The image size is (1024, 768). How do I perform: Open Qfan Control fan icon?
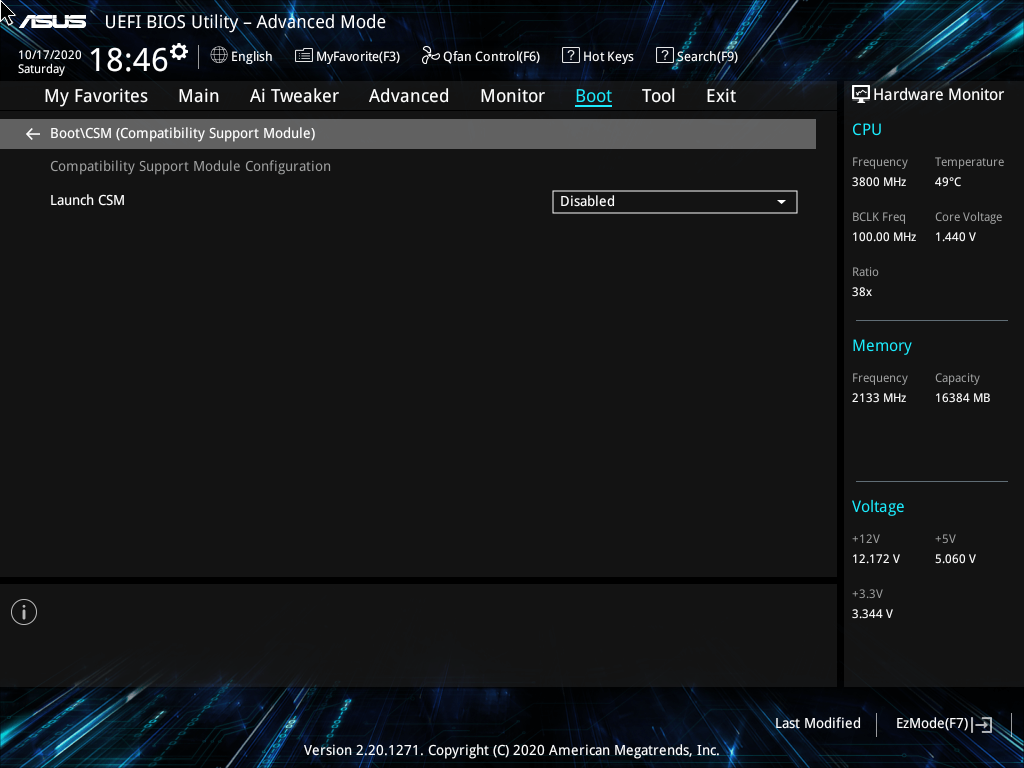pyautogui.click(x=430, y=56)
